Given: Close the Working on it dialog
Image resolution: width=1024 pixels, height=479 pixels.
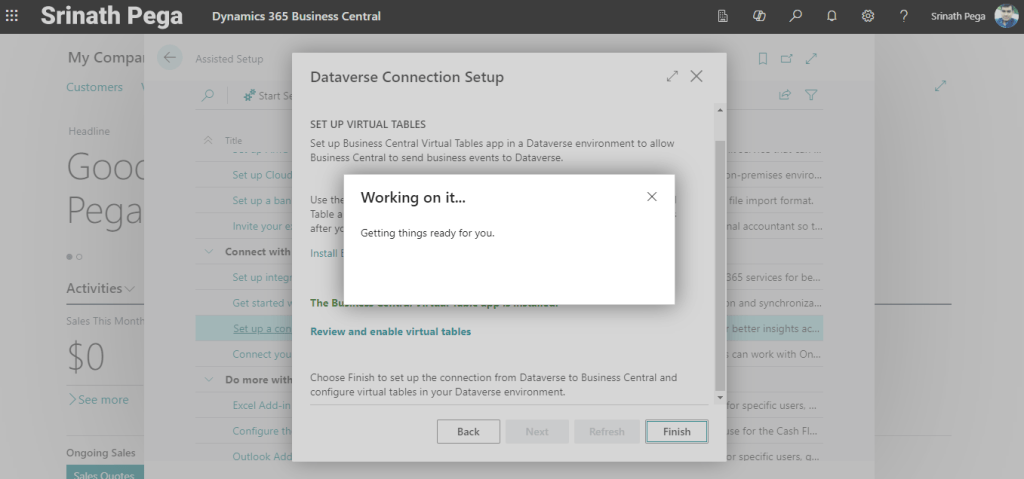Looking at the screenshot, I should [652, 197].
